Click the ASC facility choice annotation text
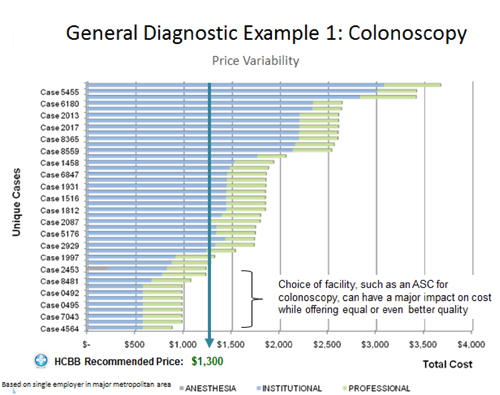 [385, 297]
